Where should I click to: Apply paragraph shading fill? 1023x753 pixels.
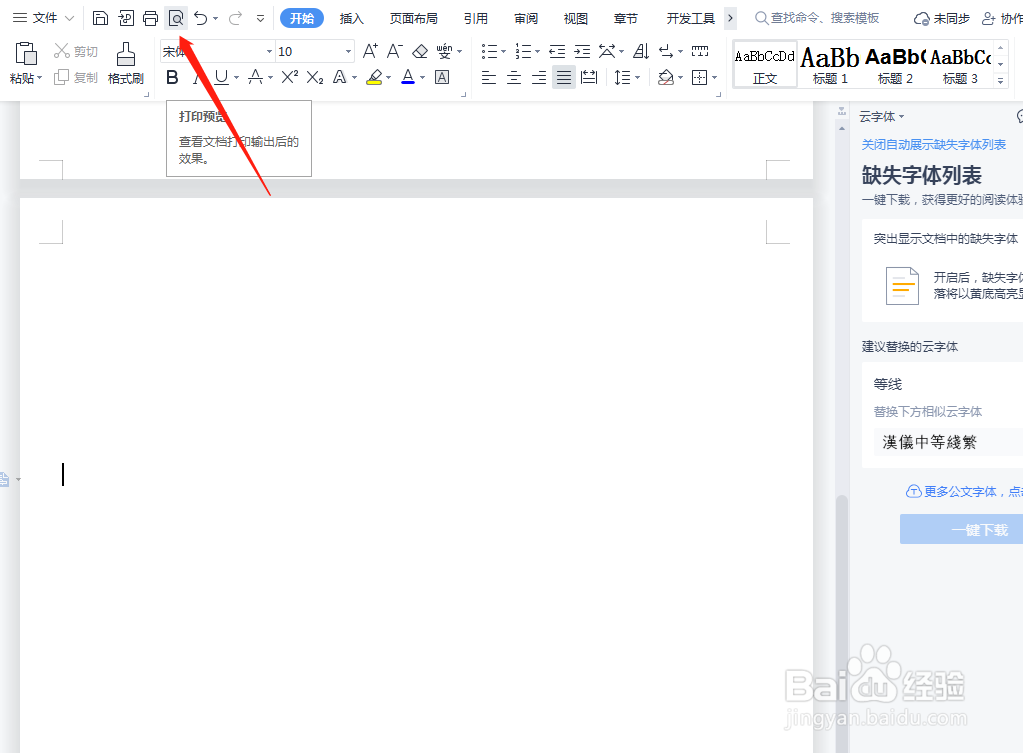[666, 78]
